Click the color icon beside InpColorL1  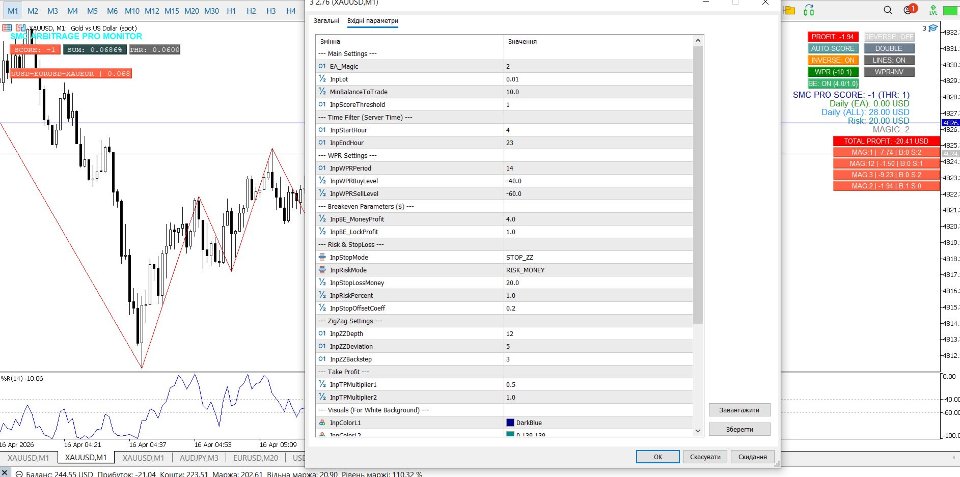coord(322,423)
